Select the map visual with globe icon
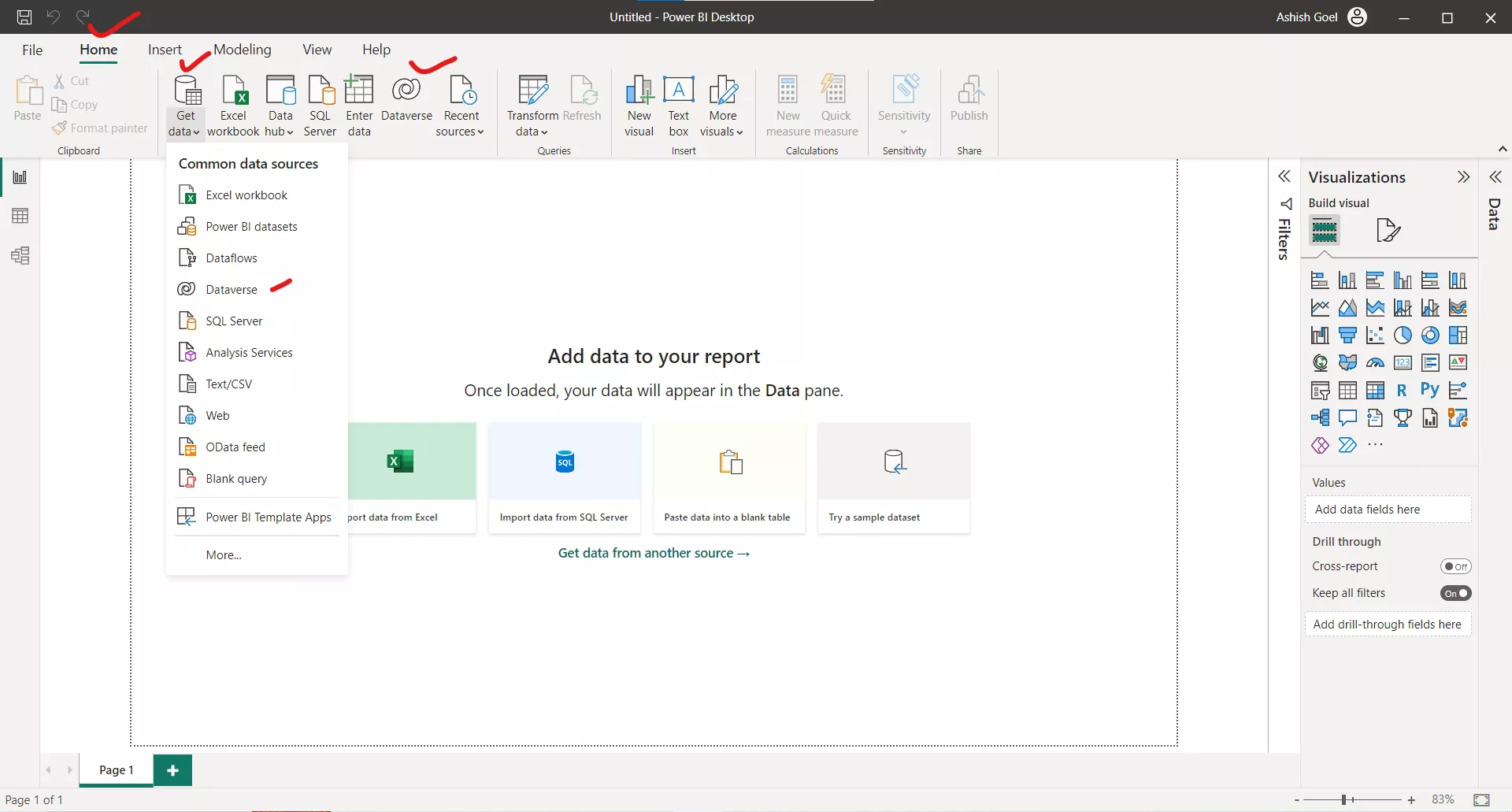 (1320, 362)
